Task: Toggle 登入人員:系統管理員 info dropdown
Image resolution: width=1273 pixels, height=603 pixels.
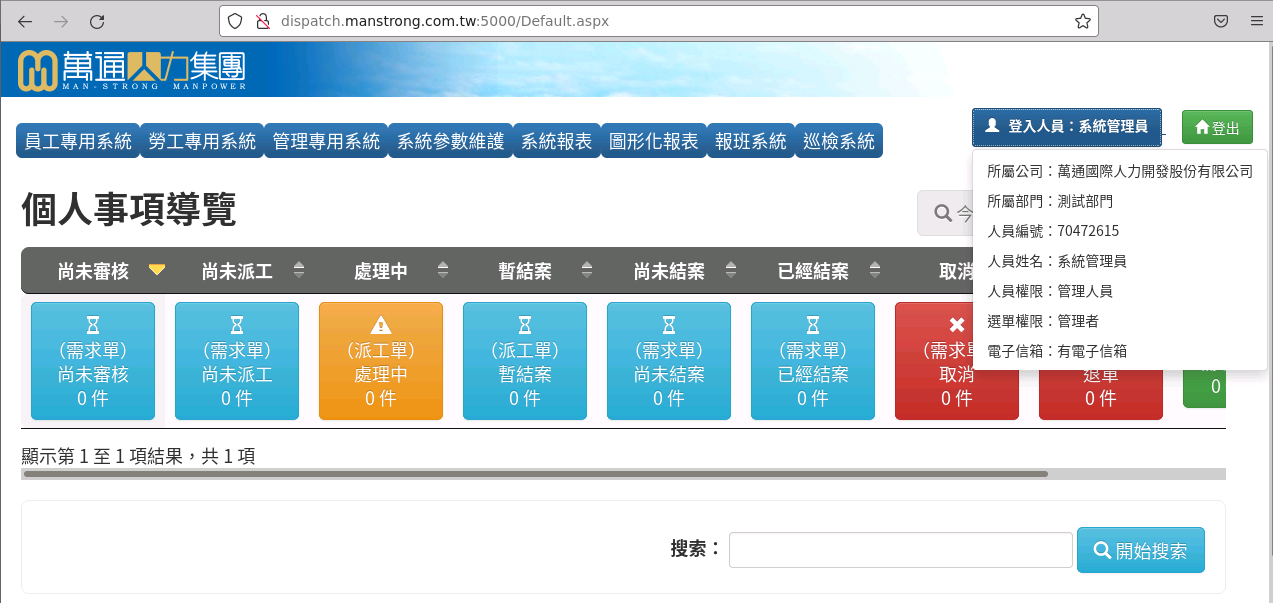Action: [1067, 127]
